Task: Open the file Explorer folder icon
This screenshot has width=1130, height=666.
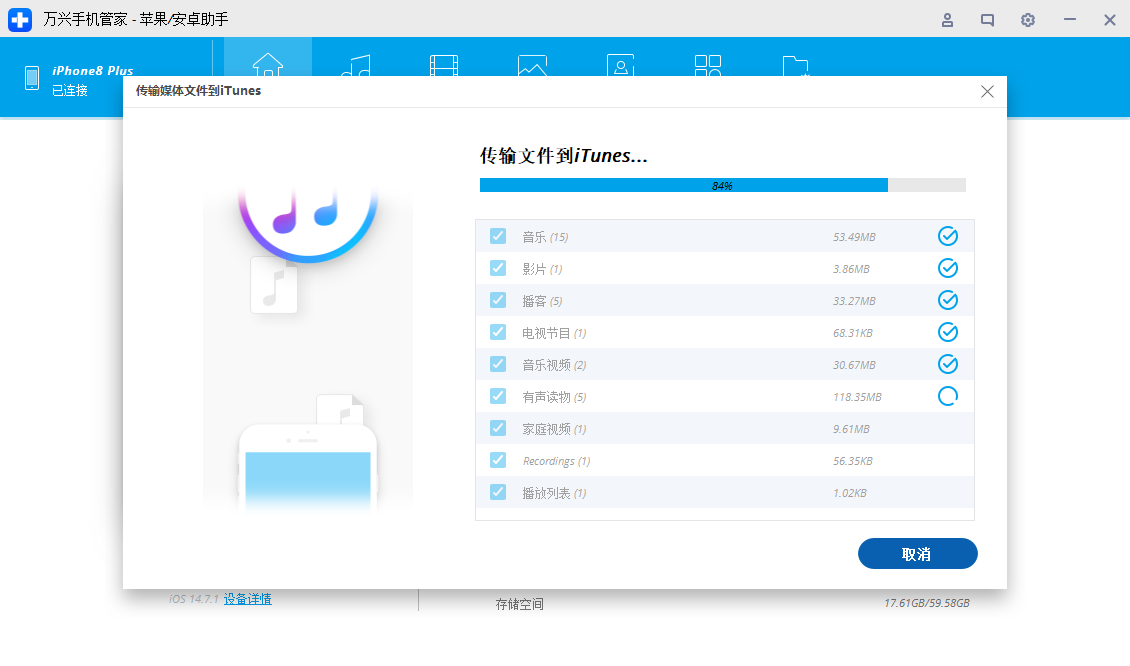Action: click(x=796, y=64)
